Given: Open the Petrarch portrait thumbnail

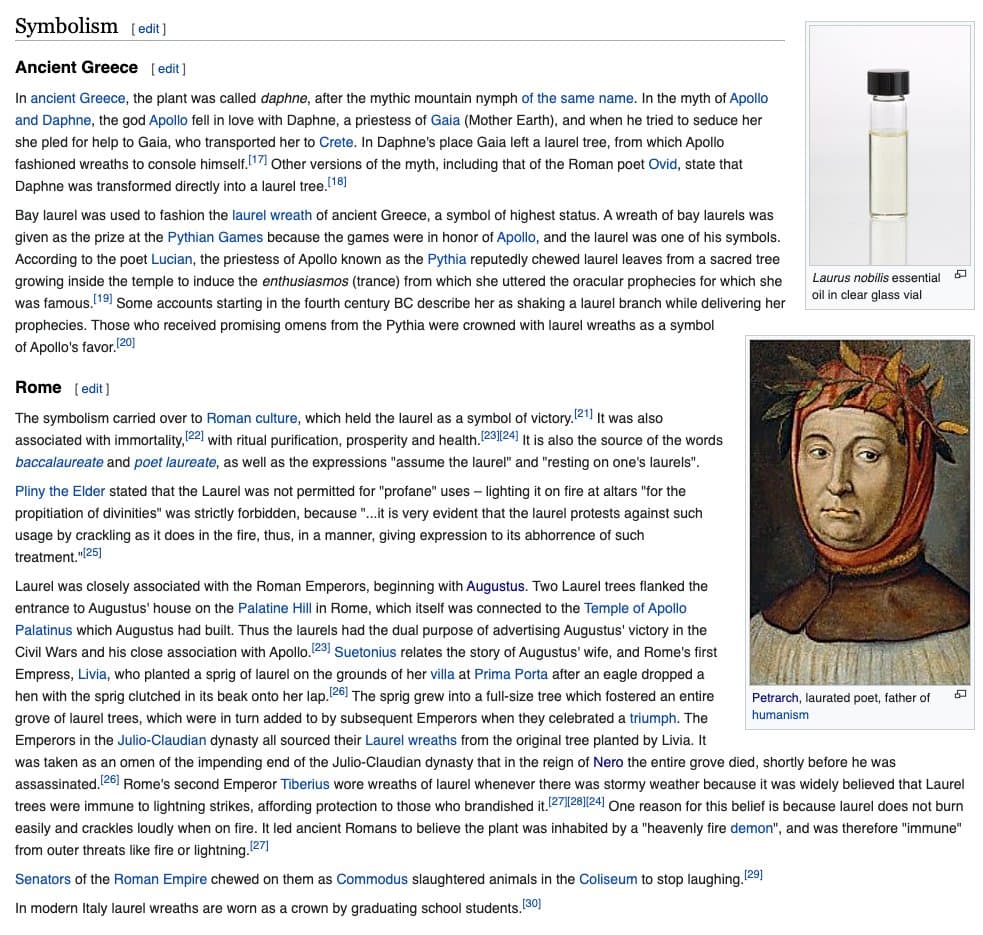Looking at the screenshot, I should coord(859,509).
